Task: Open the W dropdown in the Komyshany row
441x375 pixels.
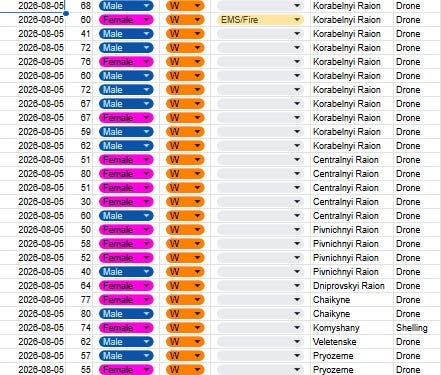Action: [x=185, y=328]
